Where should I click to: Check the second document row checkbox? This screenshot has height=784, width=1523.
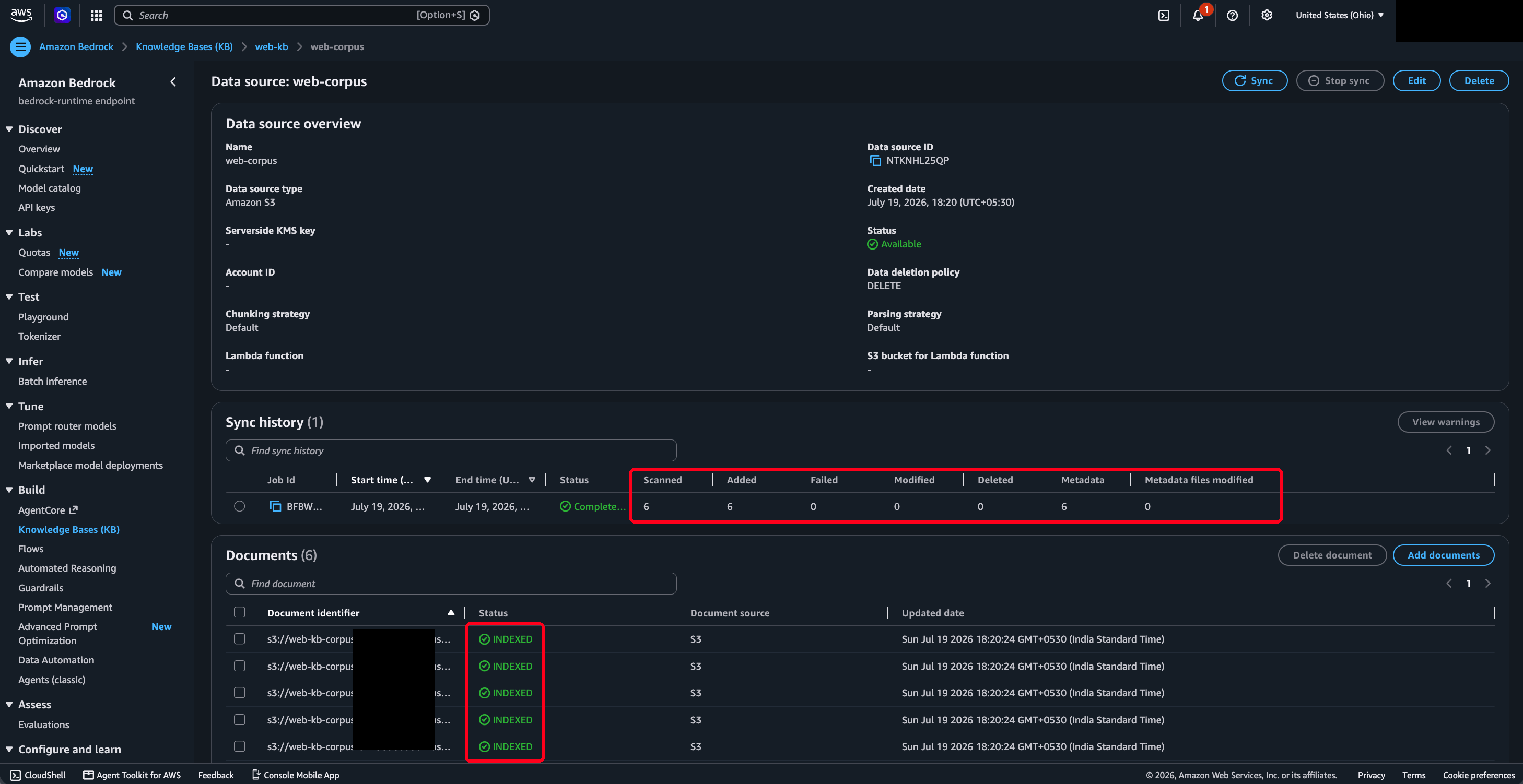[239, 666]
